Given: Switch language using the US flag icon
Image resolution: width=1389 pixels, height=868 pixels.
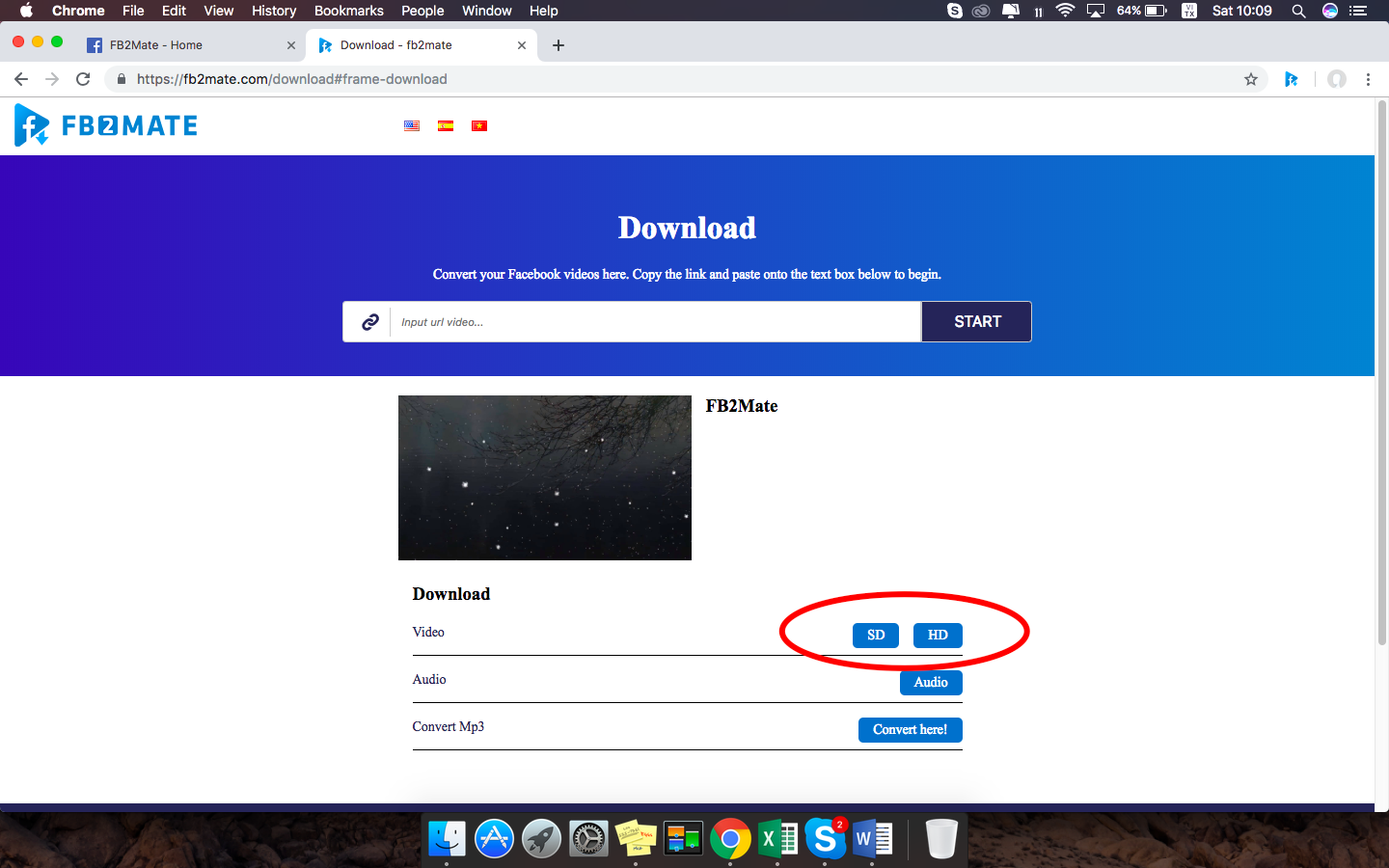Looking at the screenshot, I should (x=412, y=125).
